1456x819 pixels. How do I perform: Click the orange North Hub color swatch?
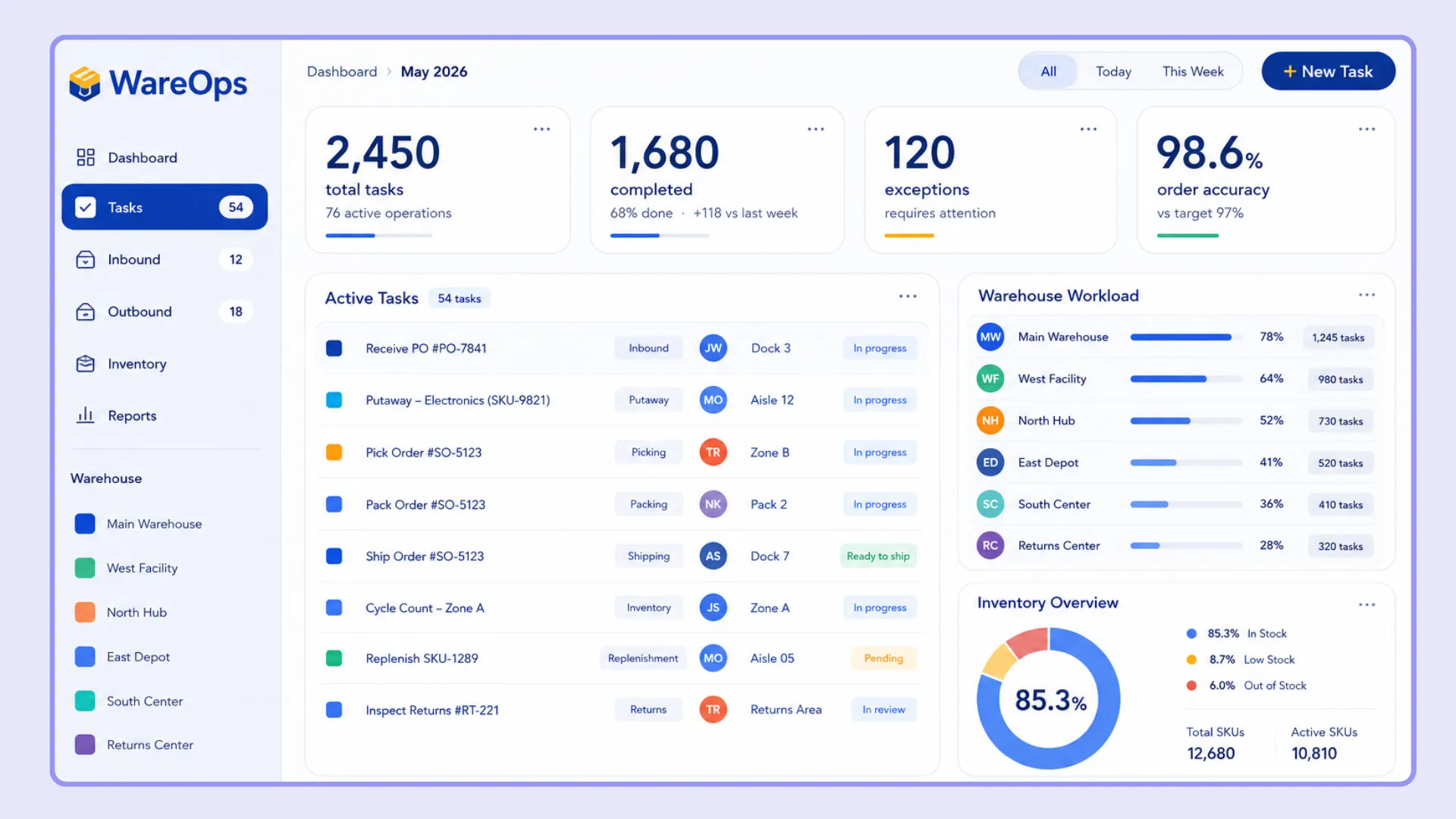85,612
